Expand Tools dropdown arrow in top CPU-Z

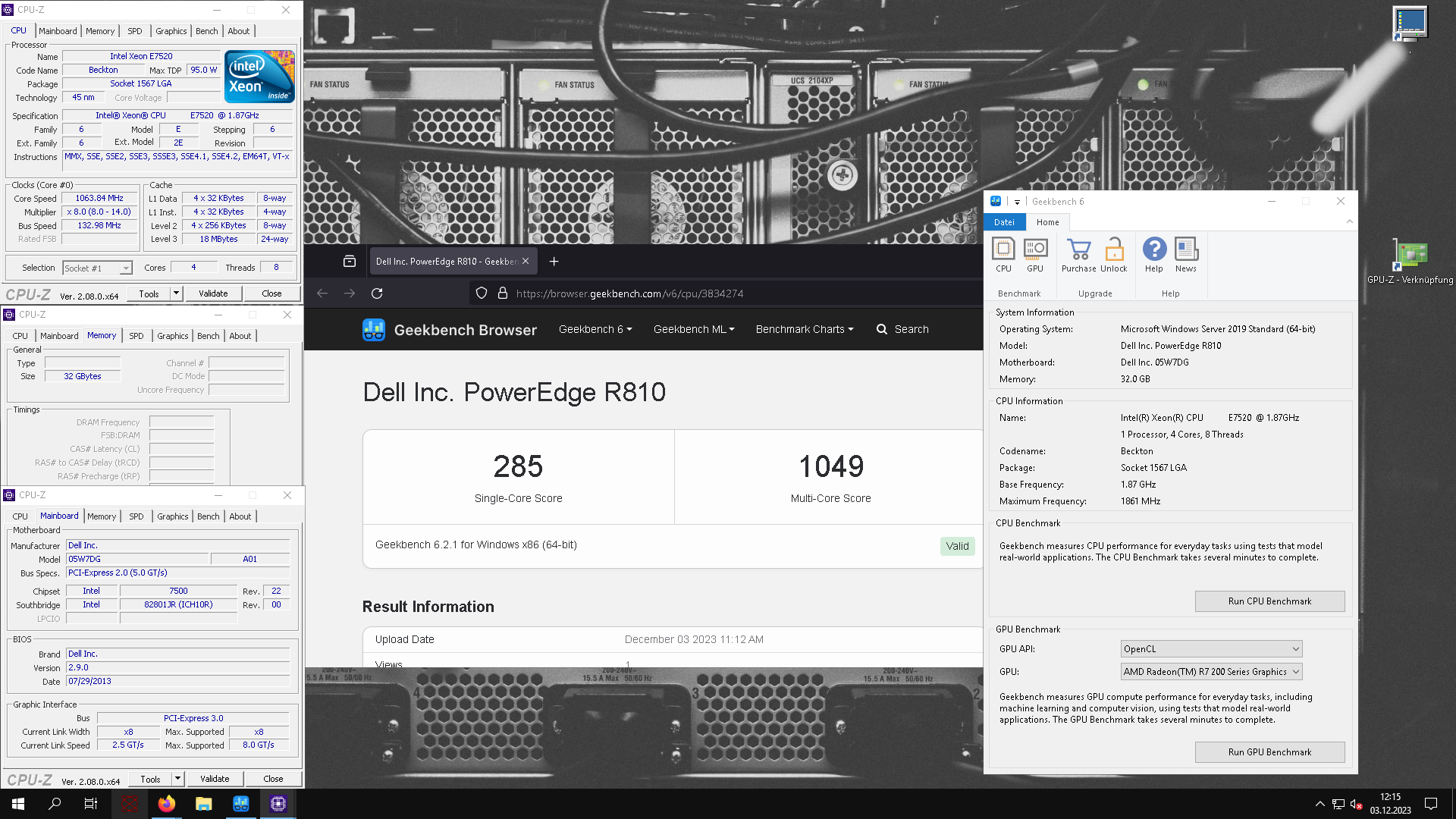[x=177, y=293]
